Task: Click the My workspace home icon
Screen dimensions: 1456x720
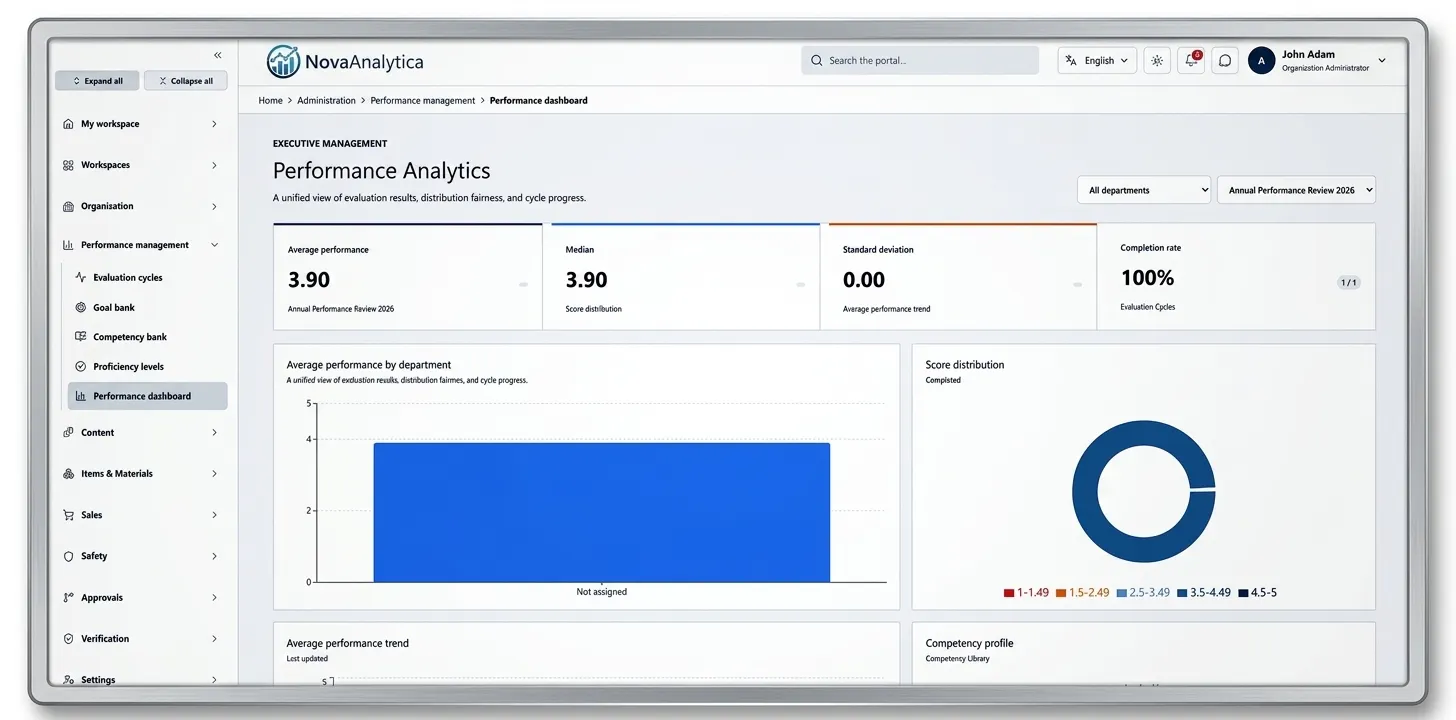Action: [68, 124]
